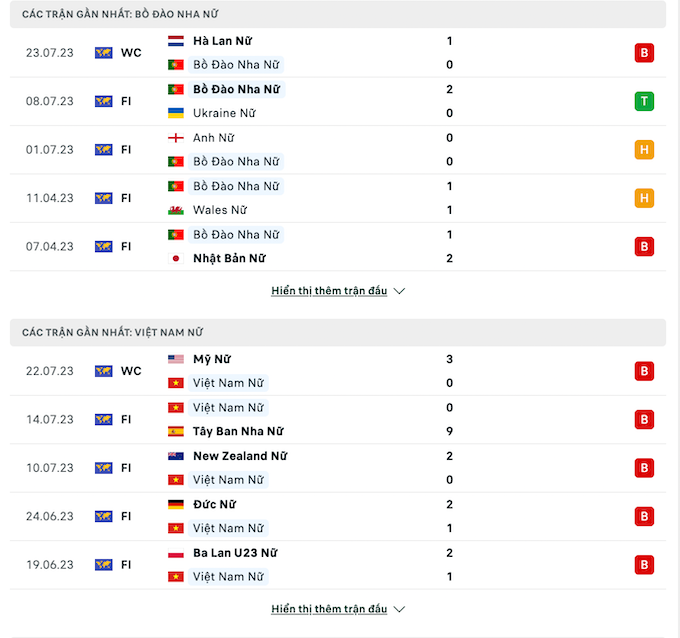Select the Nhật Bản Nữ team name
This screenshot has width=680, height=638.
coord(229,258)
